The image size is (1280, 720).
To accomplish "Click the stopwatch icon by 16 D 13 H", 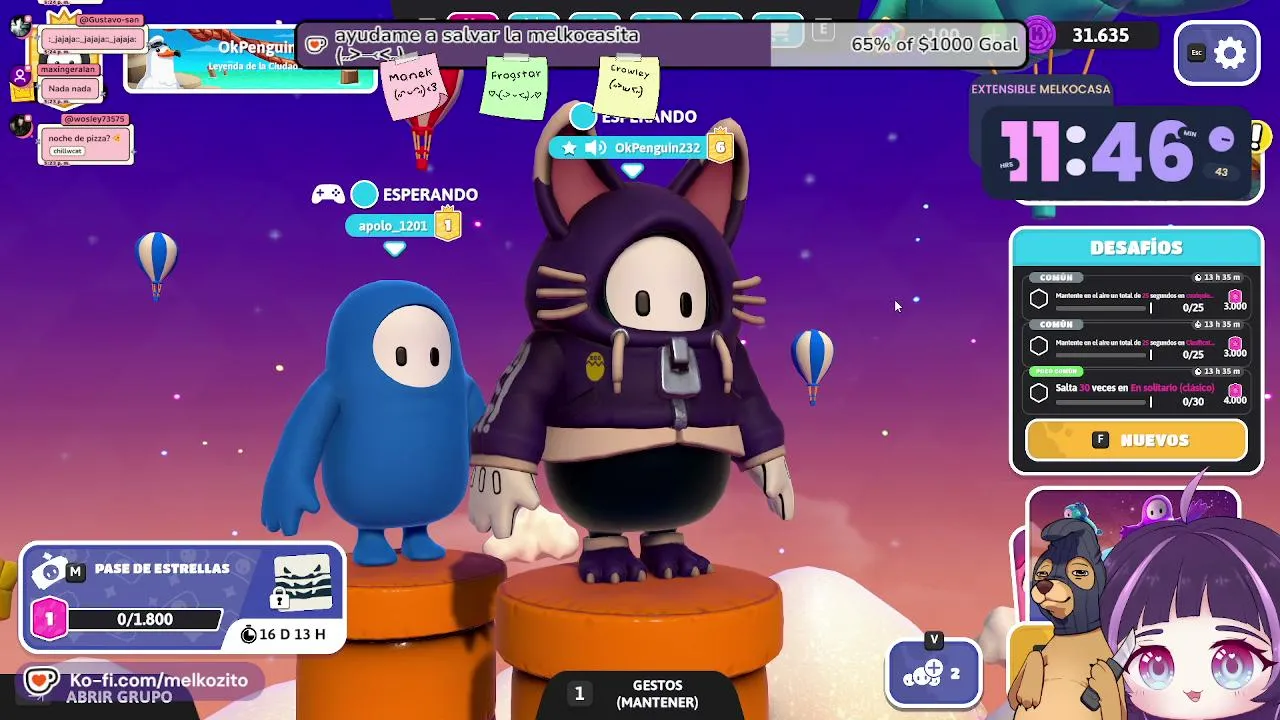I will pos(249,634).
